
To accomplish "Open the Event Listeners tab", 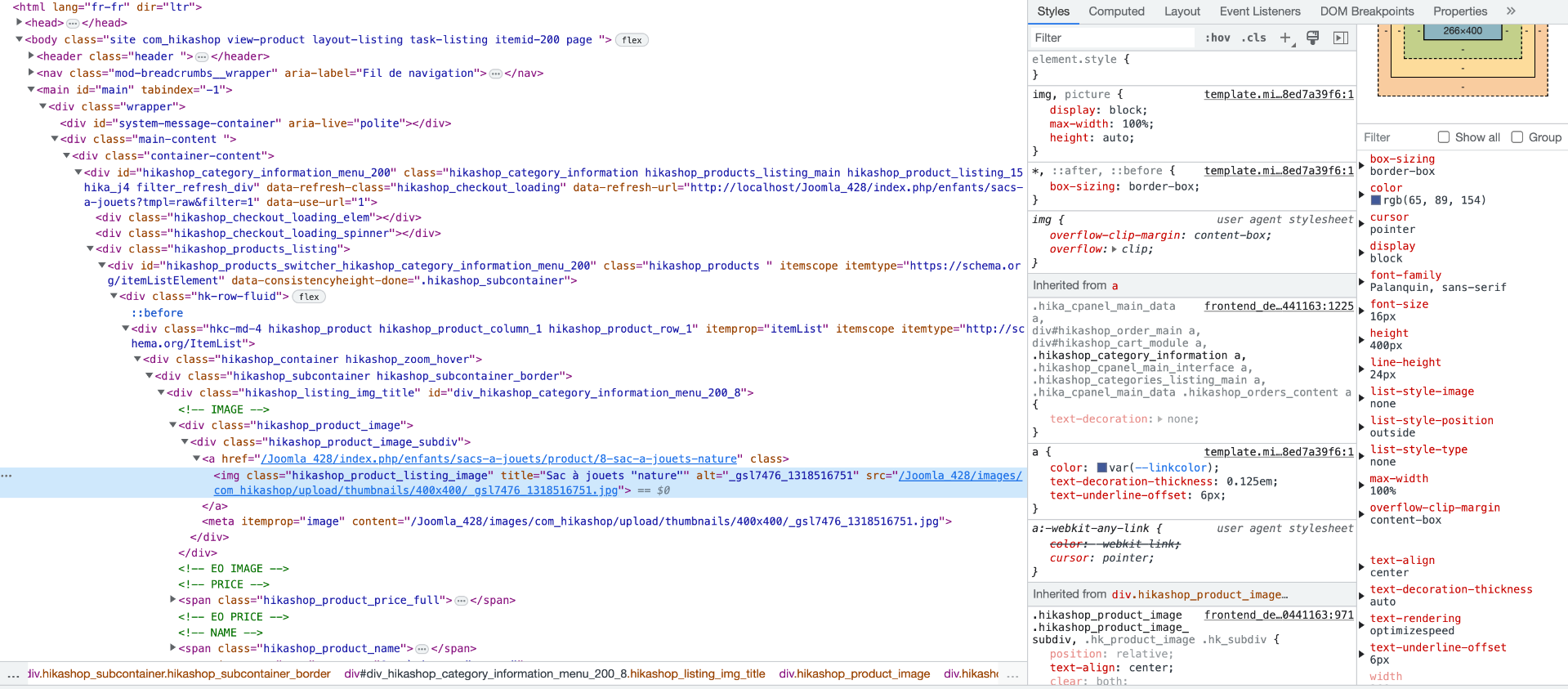I will point(1259,11).
